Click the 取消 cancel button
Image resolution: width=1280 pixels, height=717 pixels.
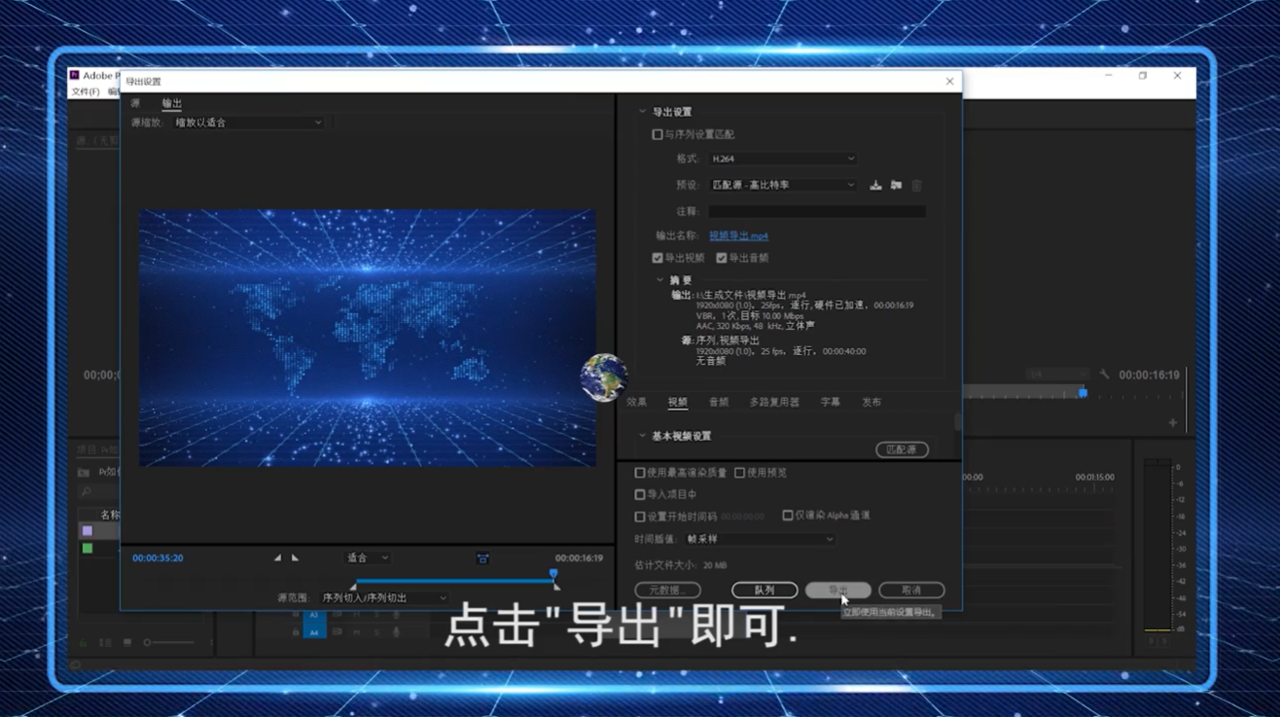pos(911,590)
